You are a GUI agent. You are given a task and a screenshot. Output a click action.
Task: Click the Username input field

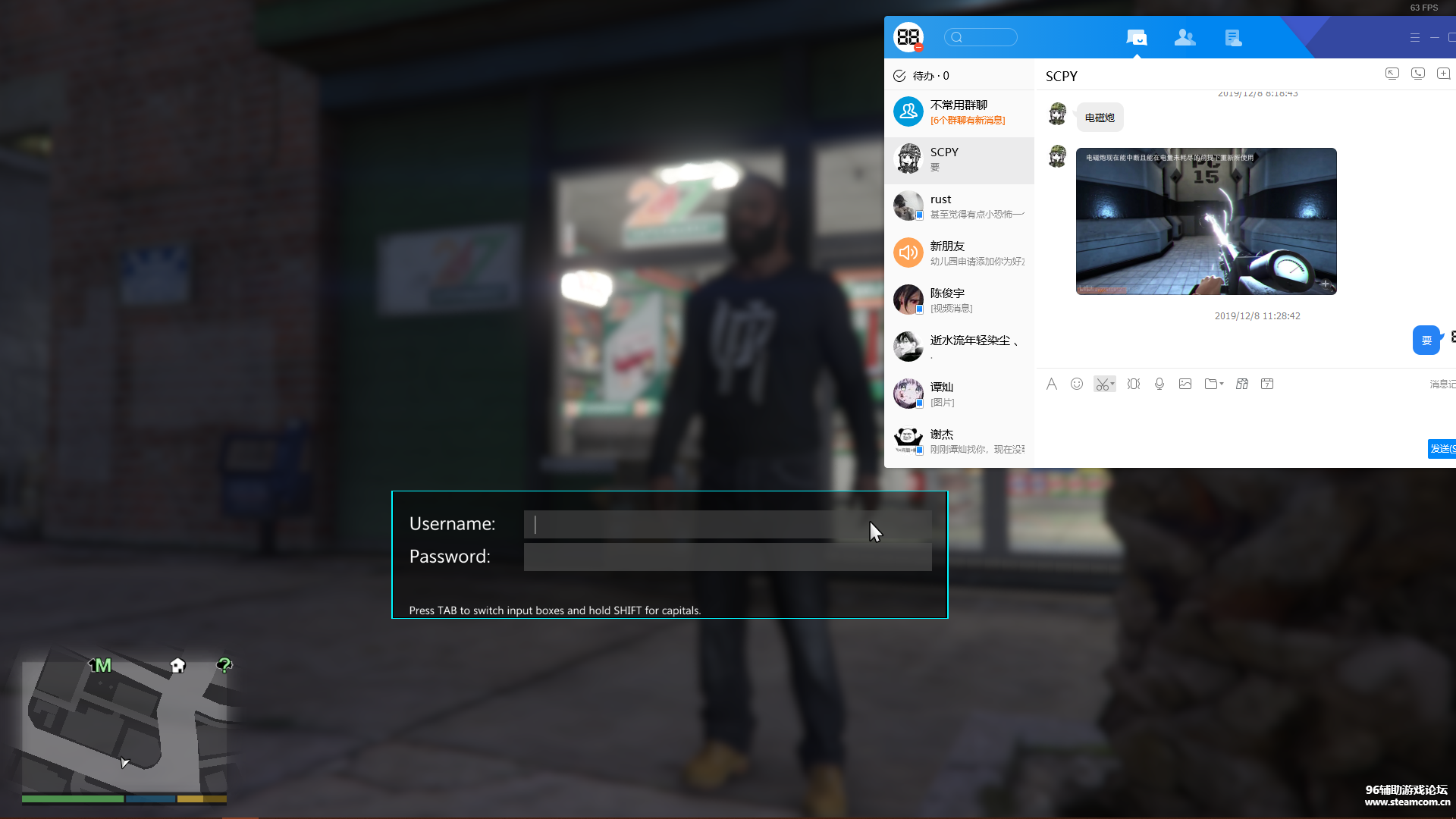pyautogui.click(x=726, y=524)
